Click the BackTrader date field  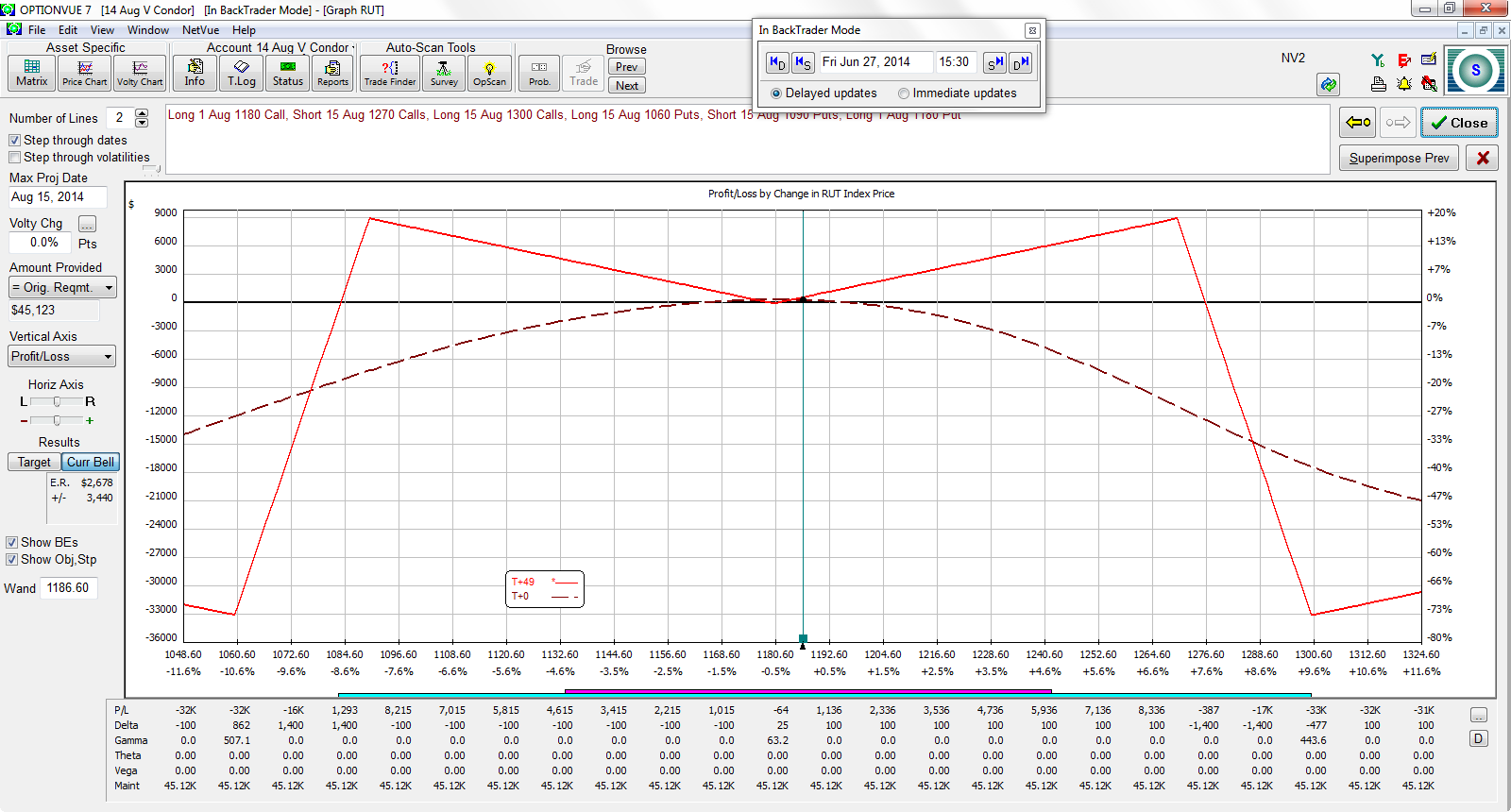pyautogui.click(x=875, y=62)
